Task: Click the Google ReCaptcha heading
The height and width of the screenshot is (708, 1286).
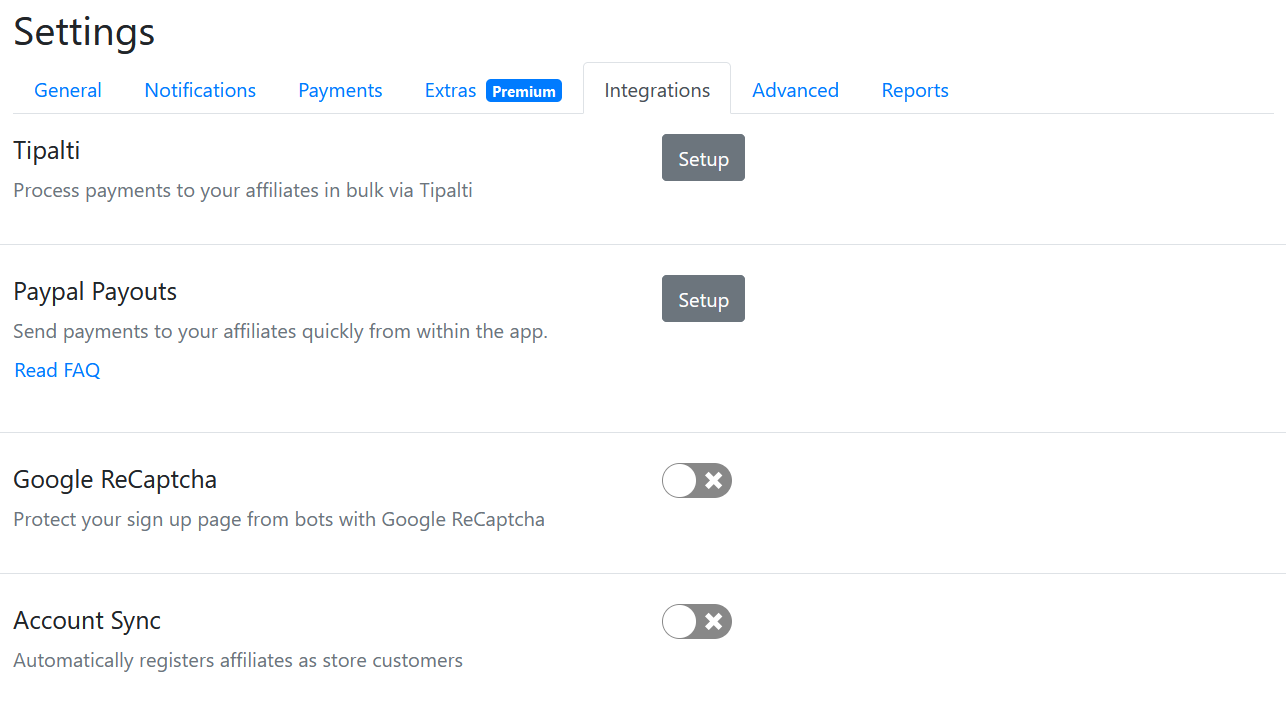Action: pos(115,480)
